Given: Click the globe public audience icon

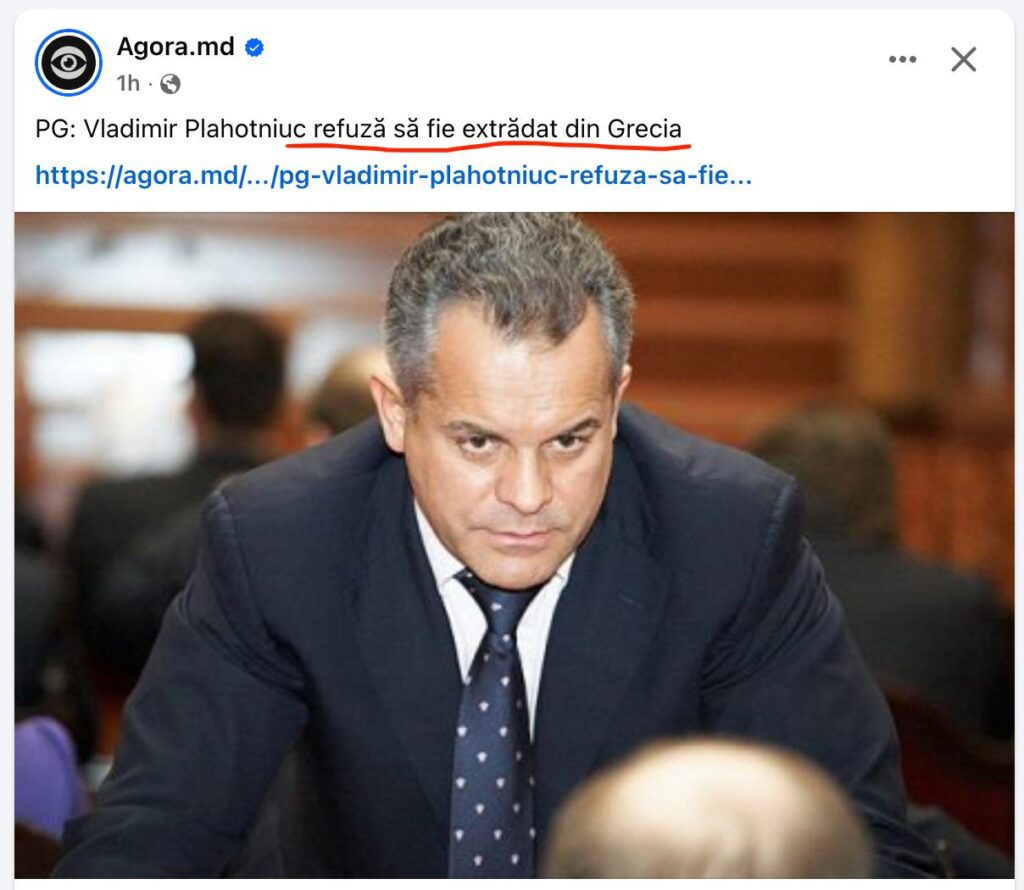Looking at the screenshot, I should 170,84.
